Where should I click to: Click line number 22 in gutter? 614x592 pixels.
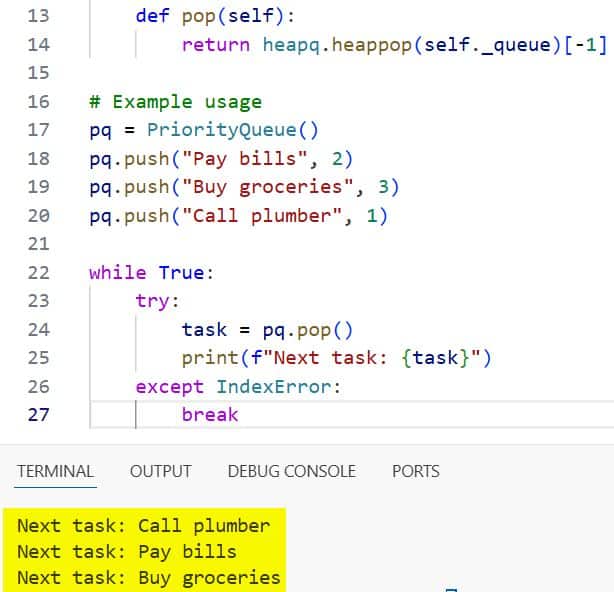(x=38, y=273)
